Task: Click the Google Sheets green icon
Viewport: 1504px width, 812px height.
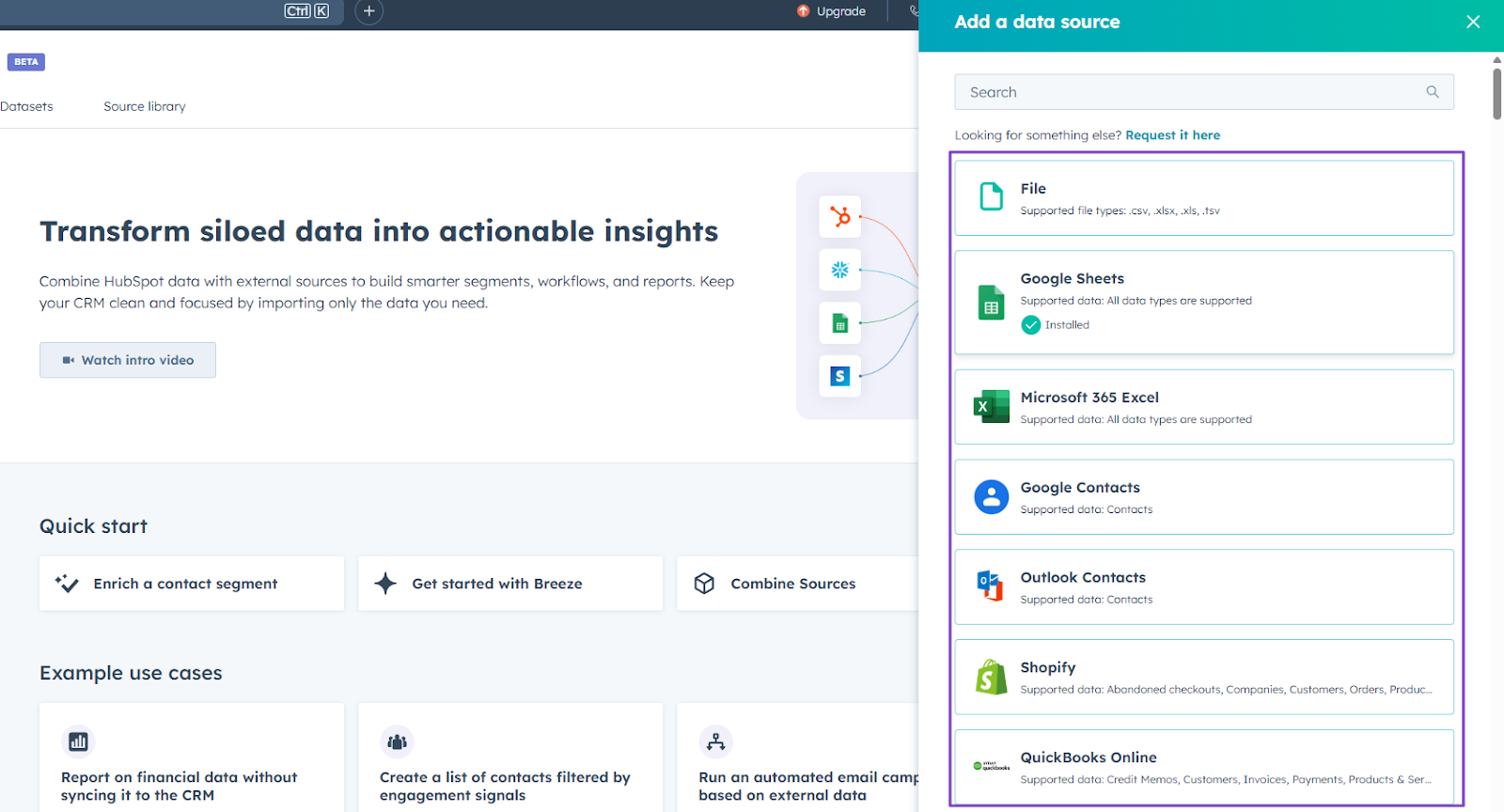Action: coord(991,303)
